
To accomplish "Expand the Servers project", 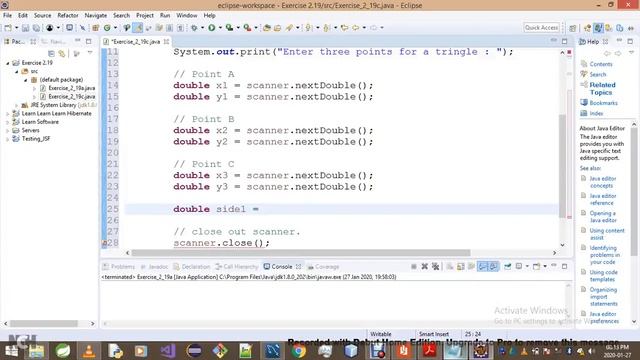I will (8, 131).
